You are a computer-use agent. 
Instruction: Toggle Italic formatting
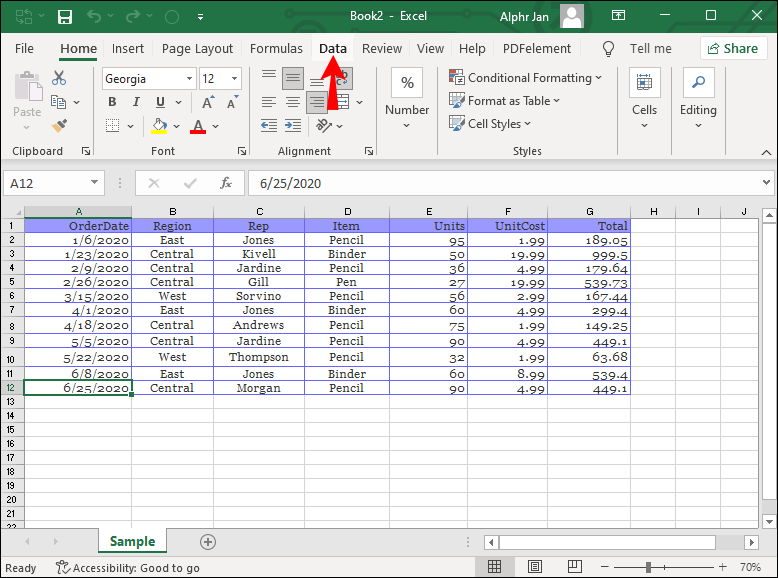pos(135,102)
